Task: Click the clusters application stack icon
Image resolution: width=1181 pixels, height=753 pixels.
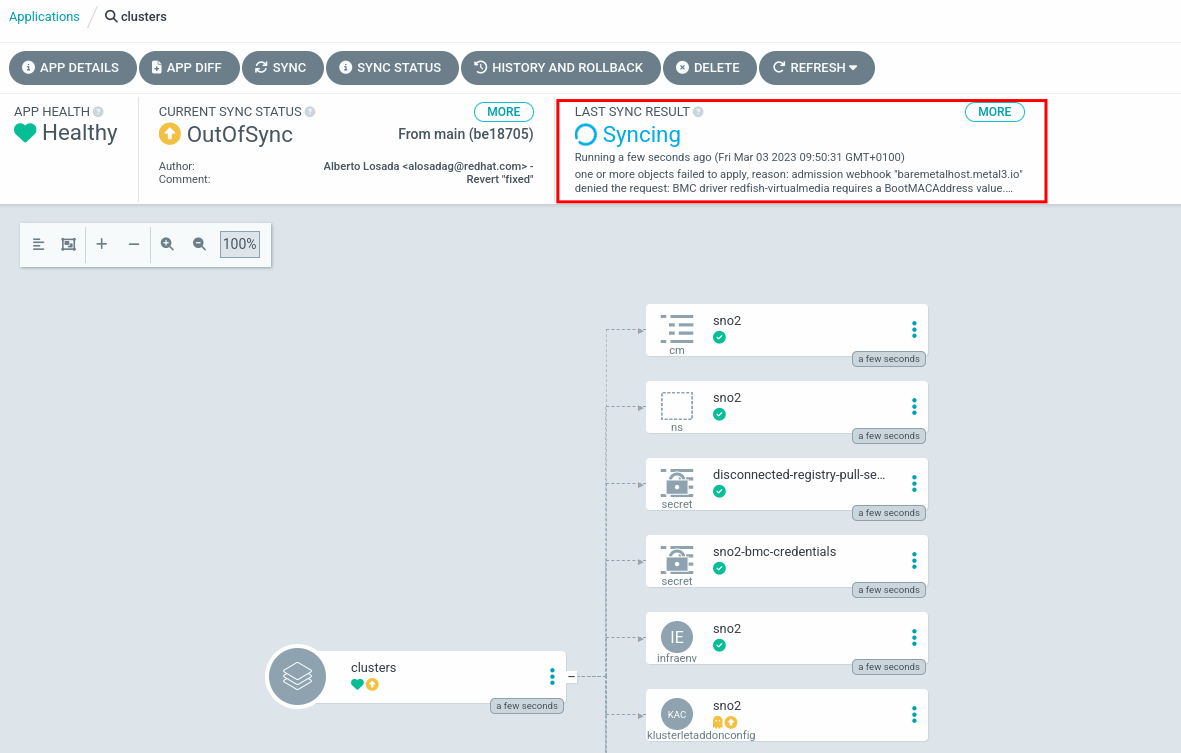Action: tap(297, 677)
